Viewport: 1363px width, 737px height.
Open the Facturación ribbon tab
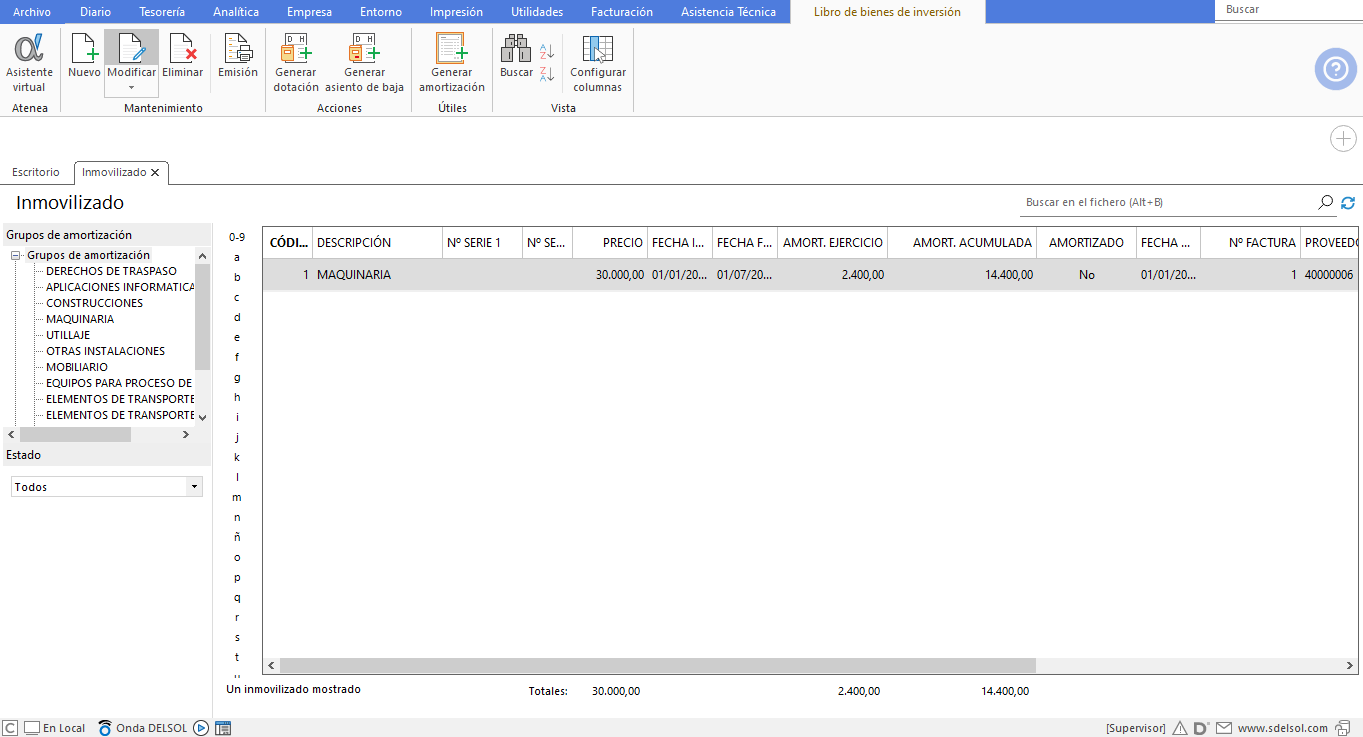tap(622, 12)
